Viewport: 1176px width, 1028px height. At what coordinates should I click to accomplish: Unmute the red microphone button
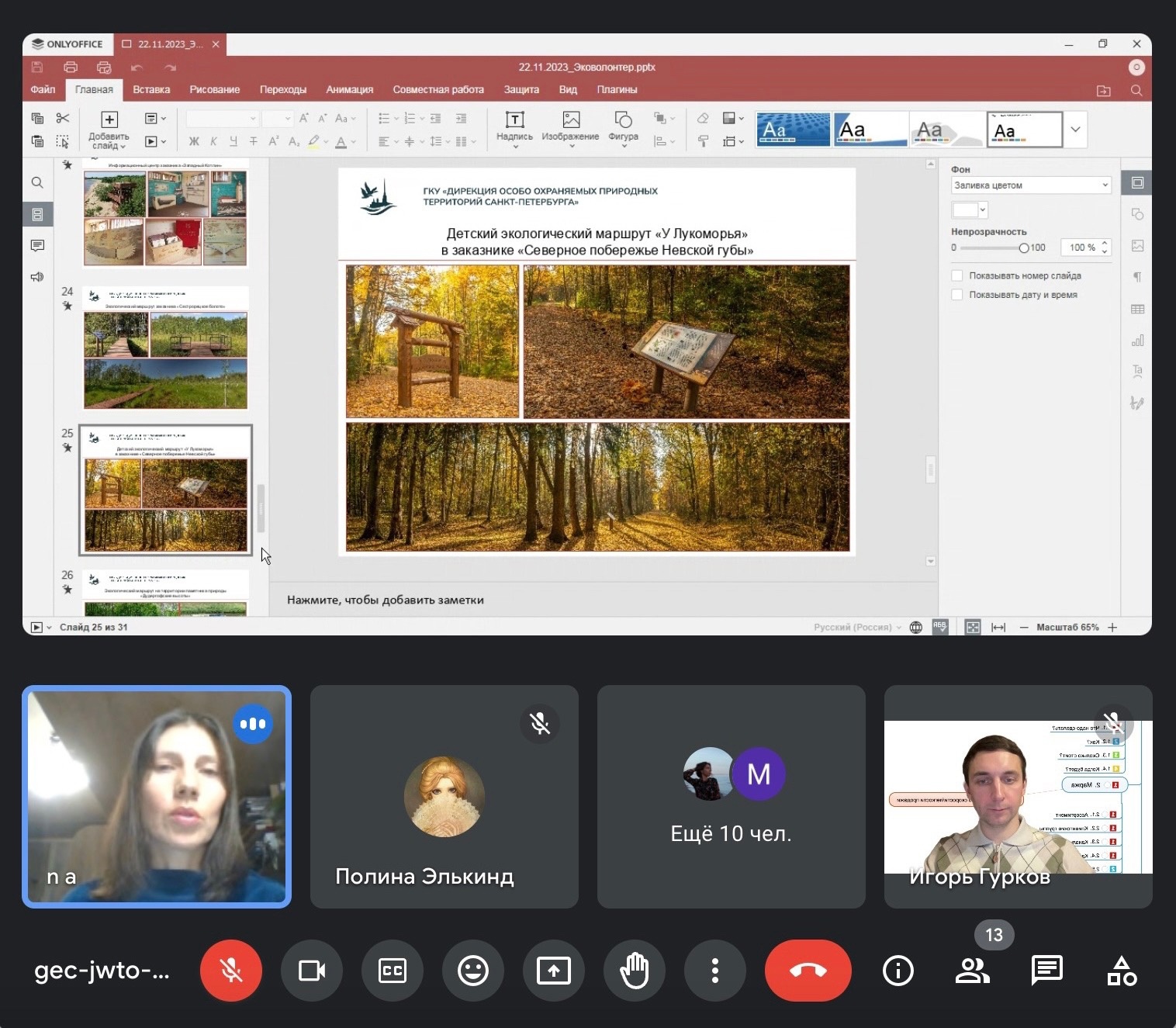click(x=231, y=971)
